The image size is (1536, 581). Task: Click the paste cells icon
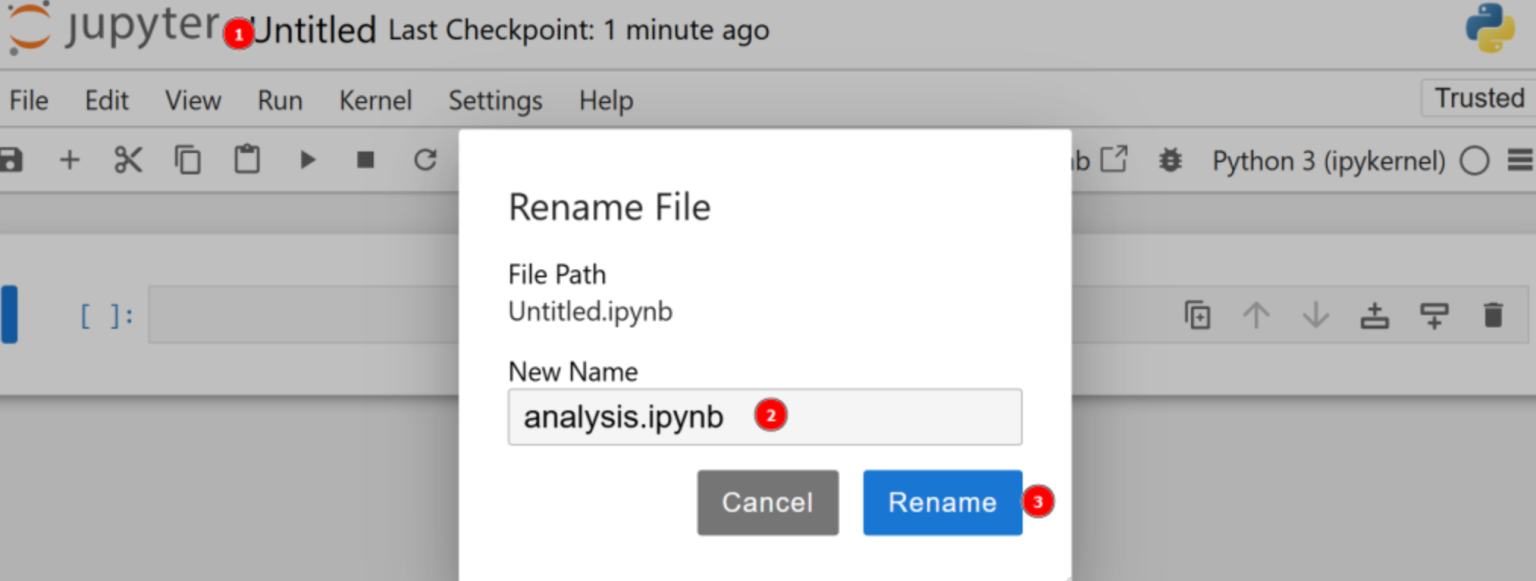coord(246,160)
